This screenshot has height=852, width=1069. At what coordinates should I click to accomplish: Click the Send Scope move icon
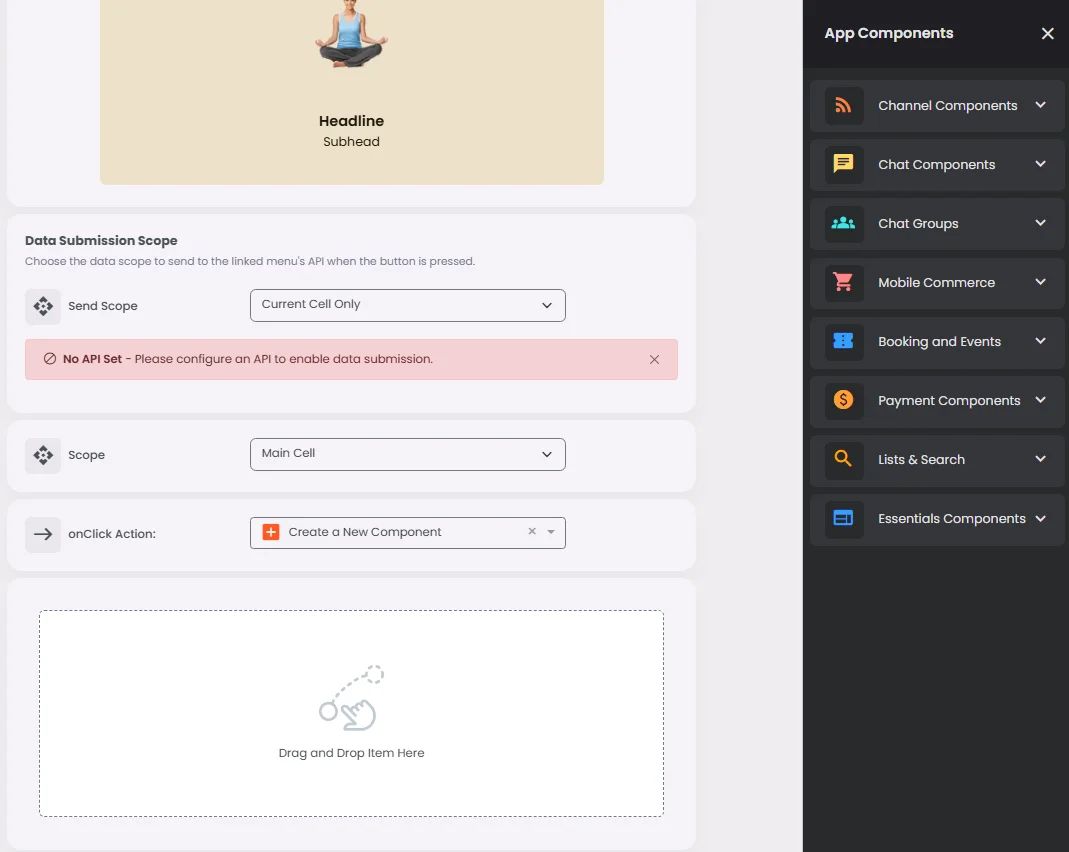(43, 306)
